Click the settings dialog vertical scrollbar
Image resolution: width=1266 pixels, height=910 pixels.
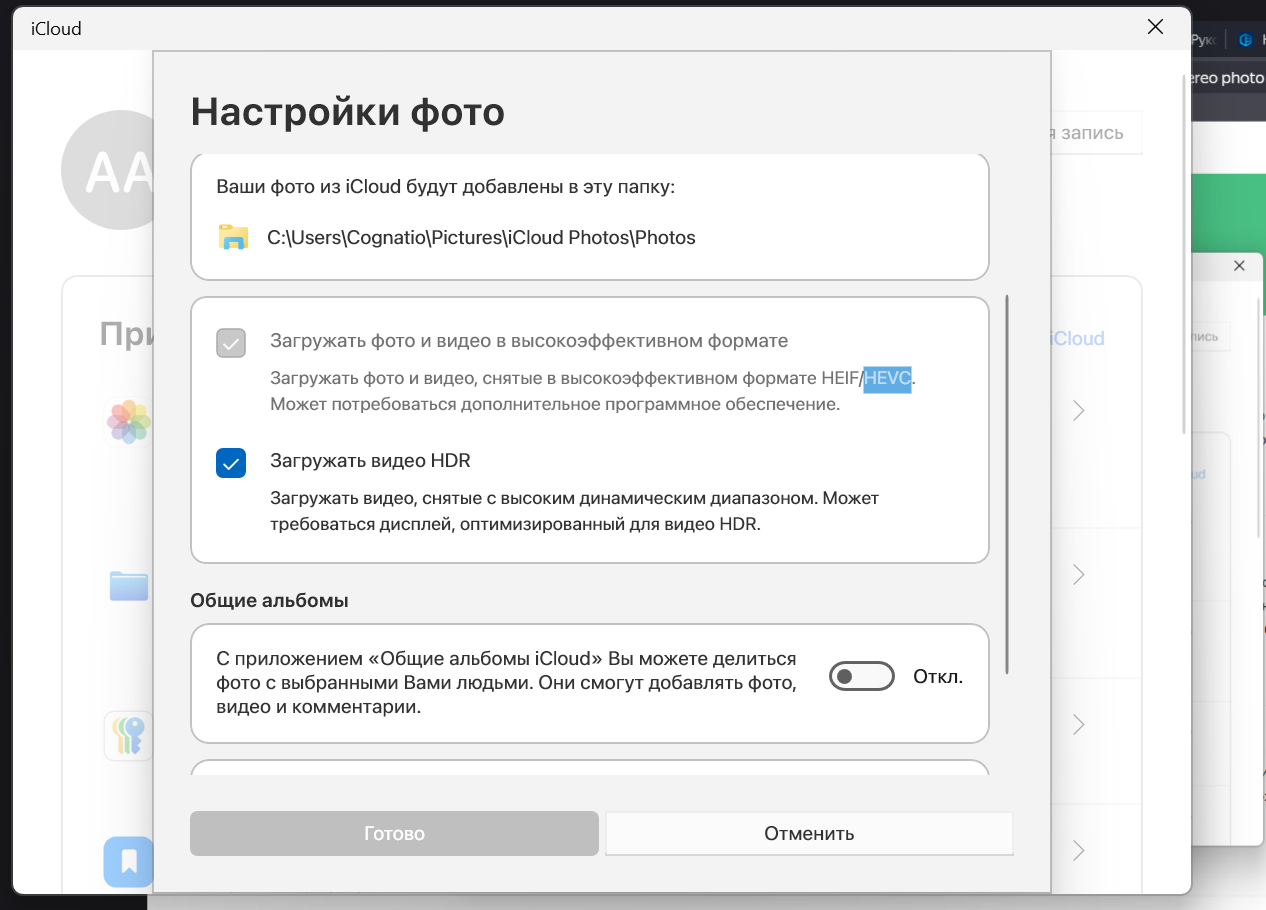coord(1007,483)
